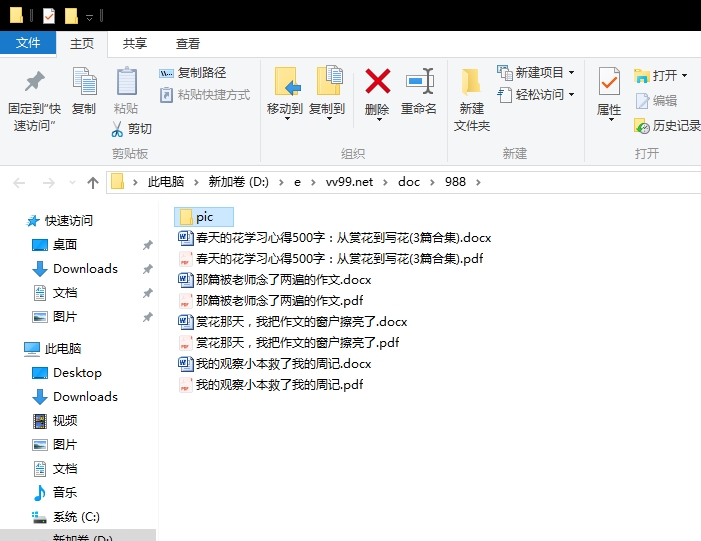Click 此电脑 in address breadcrumb

[166, 182]
